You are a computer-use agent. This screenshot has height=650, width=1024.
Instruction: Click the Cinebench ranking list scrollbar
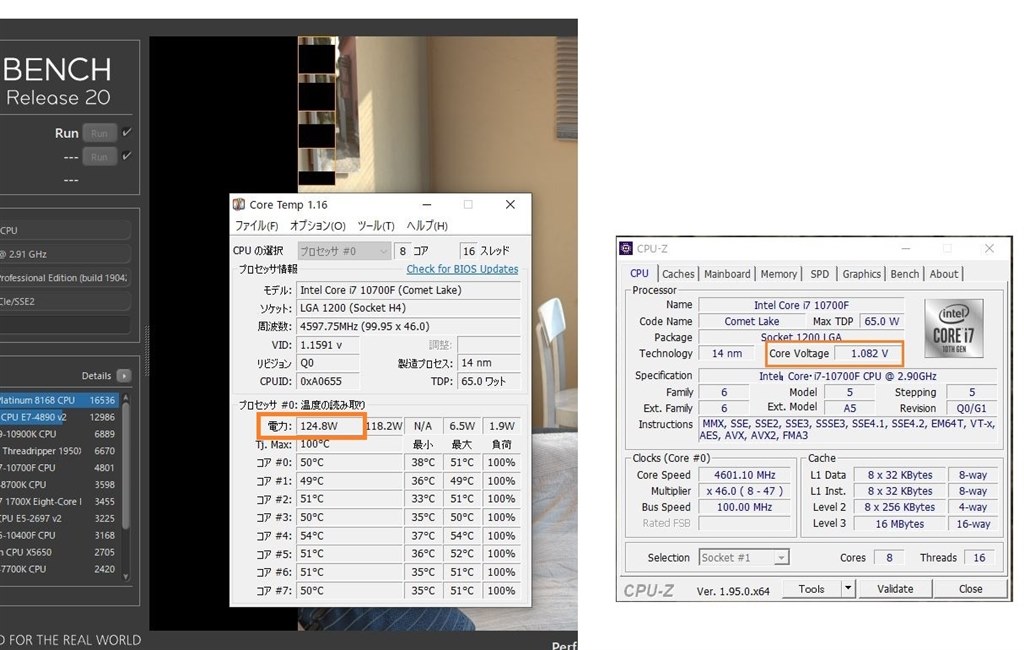pos(125,467)
